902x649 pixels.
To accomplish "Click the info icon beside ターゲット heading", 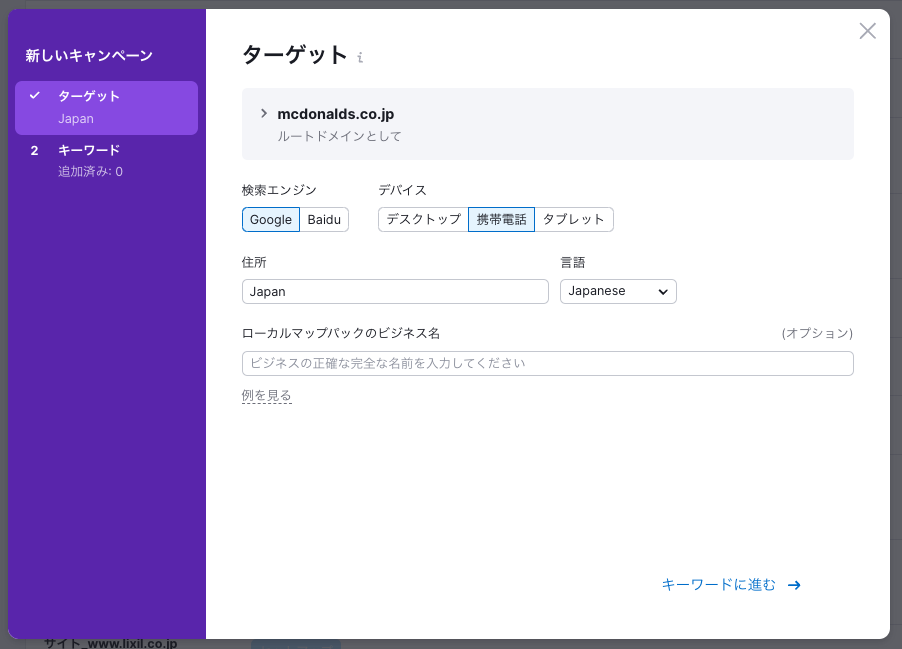I will [360, 58].
